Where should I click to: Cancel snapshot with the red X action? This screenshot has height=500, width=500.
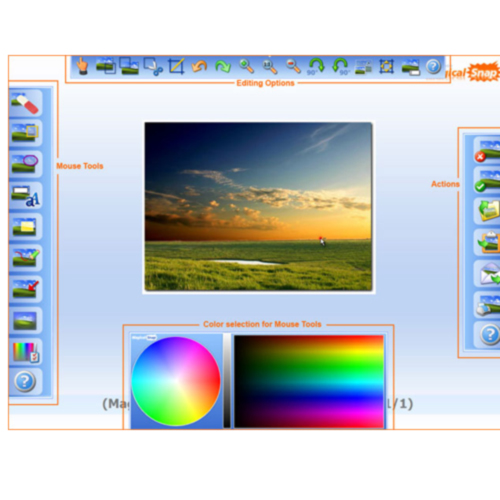487,150
